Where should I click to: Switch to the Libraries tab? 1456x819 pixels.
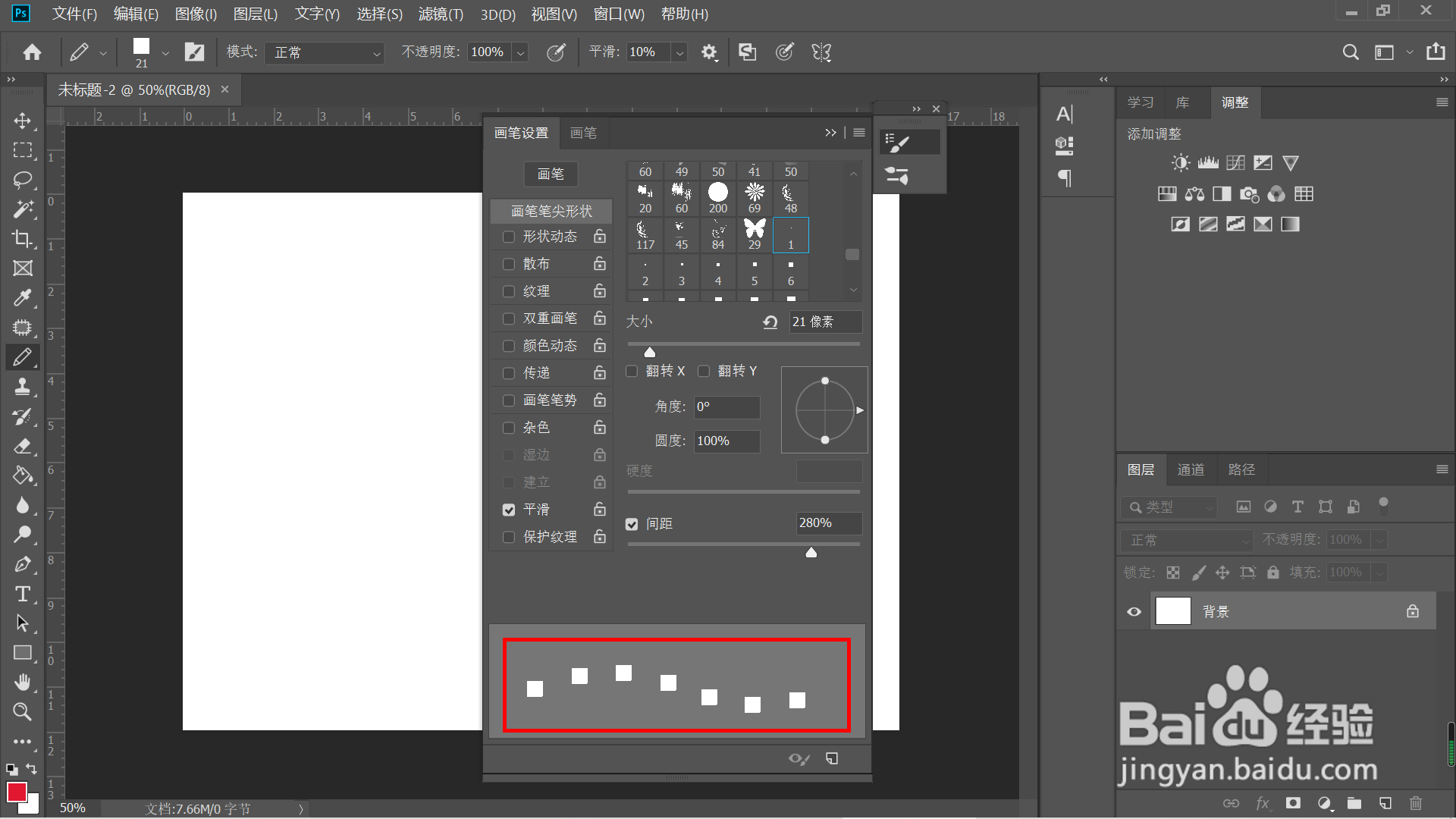(1182, 102)
